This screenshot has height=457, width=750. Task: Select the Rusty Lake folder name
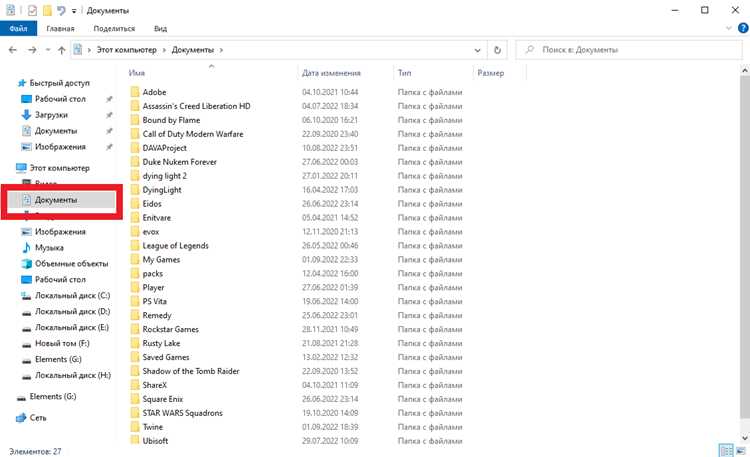click(x=161, y=343)
